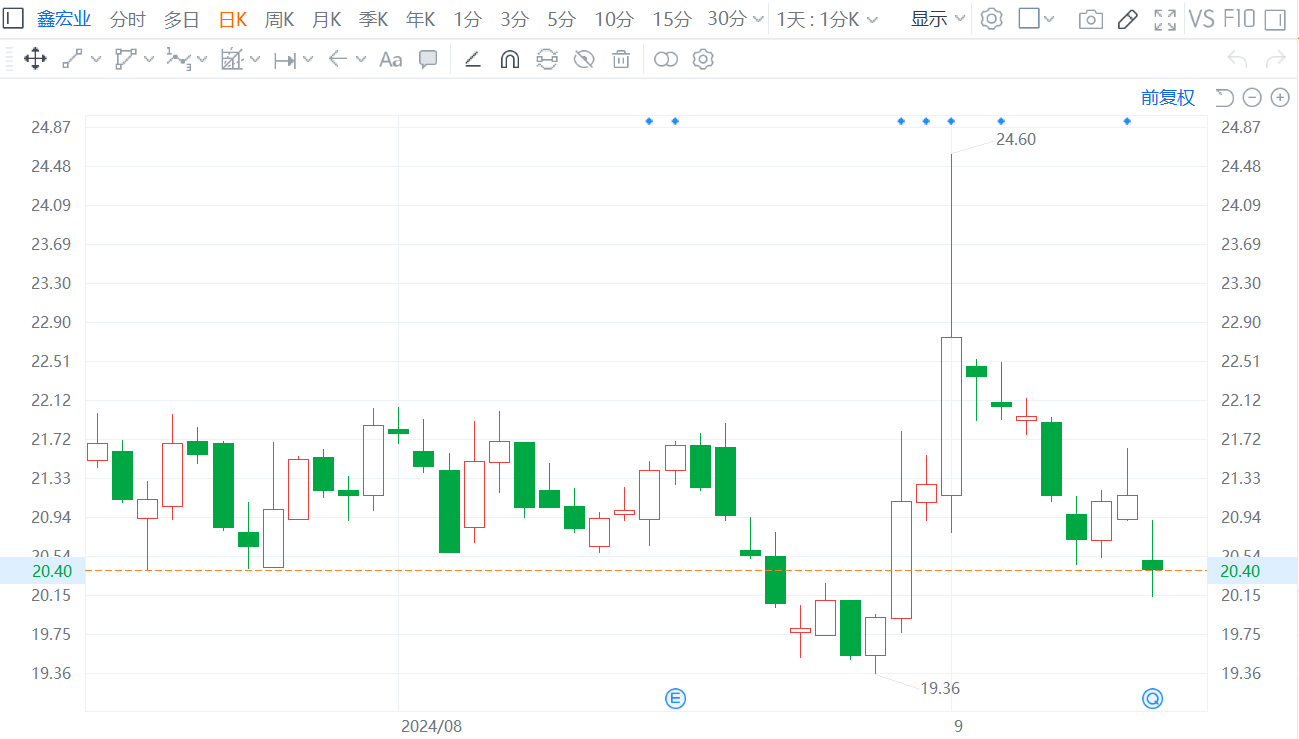Toggle hide drawings eye icon

point(584,60)
